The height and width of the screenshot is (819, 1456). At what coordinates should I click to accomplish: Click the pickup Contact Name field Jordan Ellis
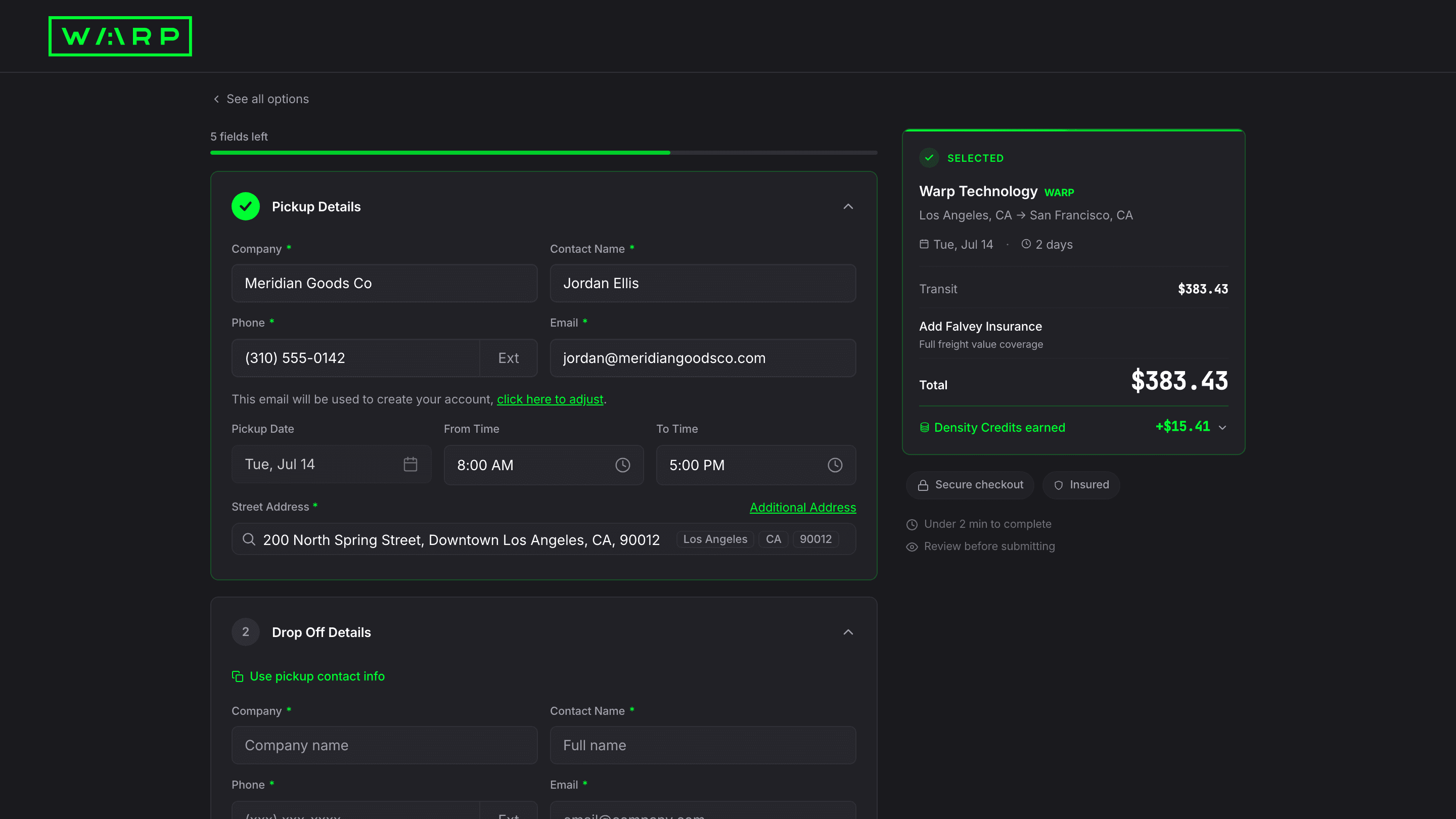point(703,283)
